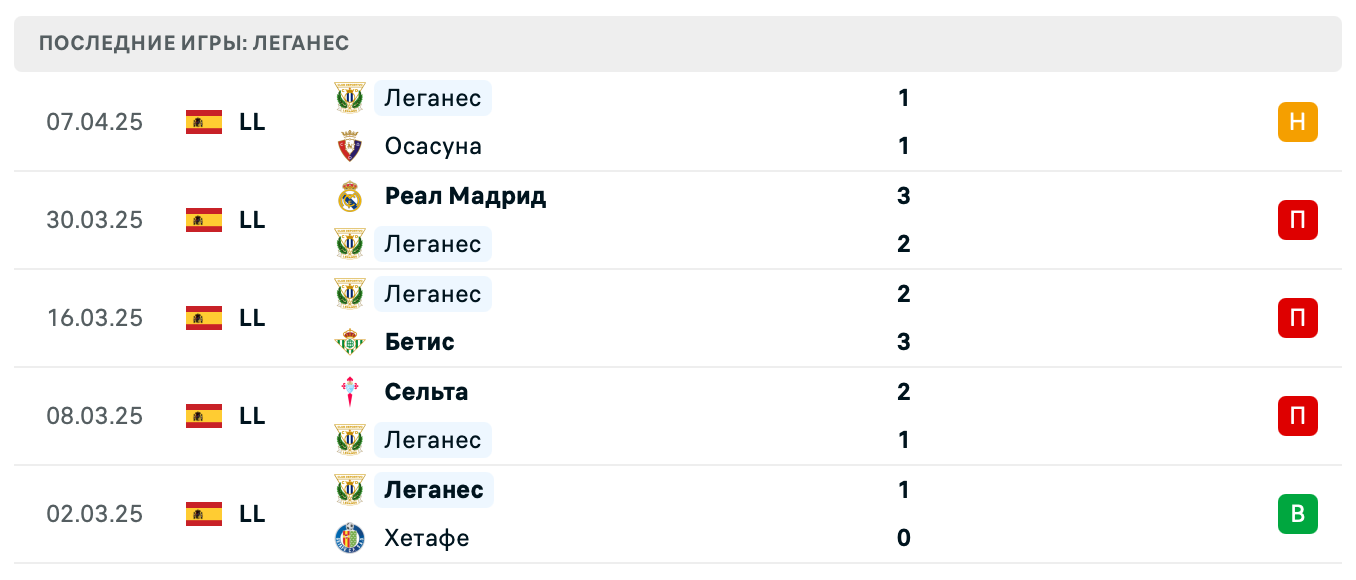Screen dimensions: 1356x580
Task: Click the Betis club crest
Action: click(350, 342)
